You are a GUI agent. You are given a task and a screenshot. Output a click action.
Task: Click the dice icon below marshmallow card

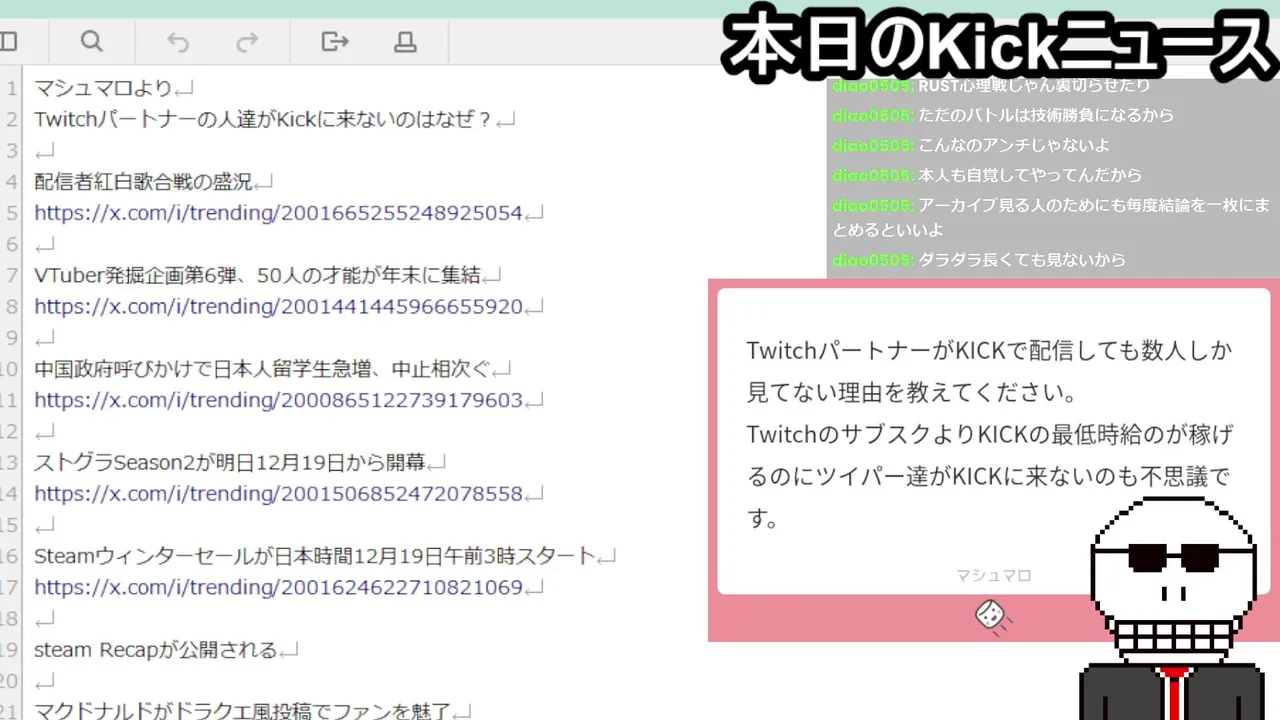[992, 615]
